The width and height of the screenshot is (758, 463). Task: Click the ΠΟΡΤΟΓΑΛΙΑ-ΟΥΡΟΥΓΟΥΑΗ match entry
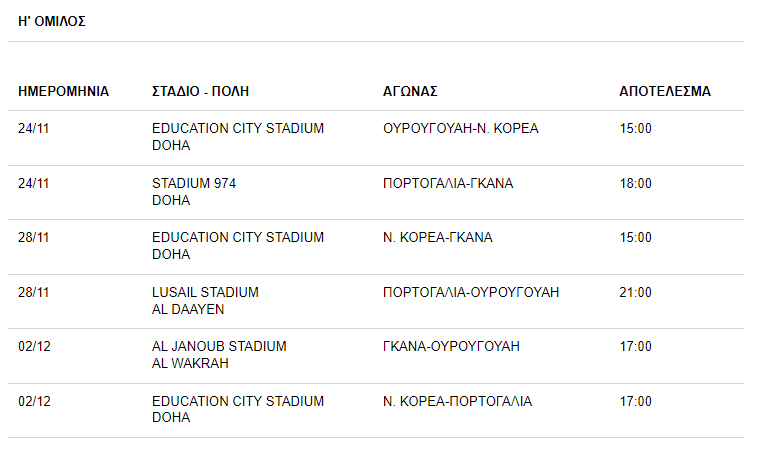point(471,292)
